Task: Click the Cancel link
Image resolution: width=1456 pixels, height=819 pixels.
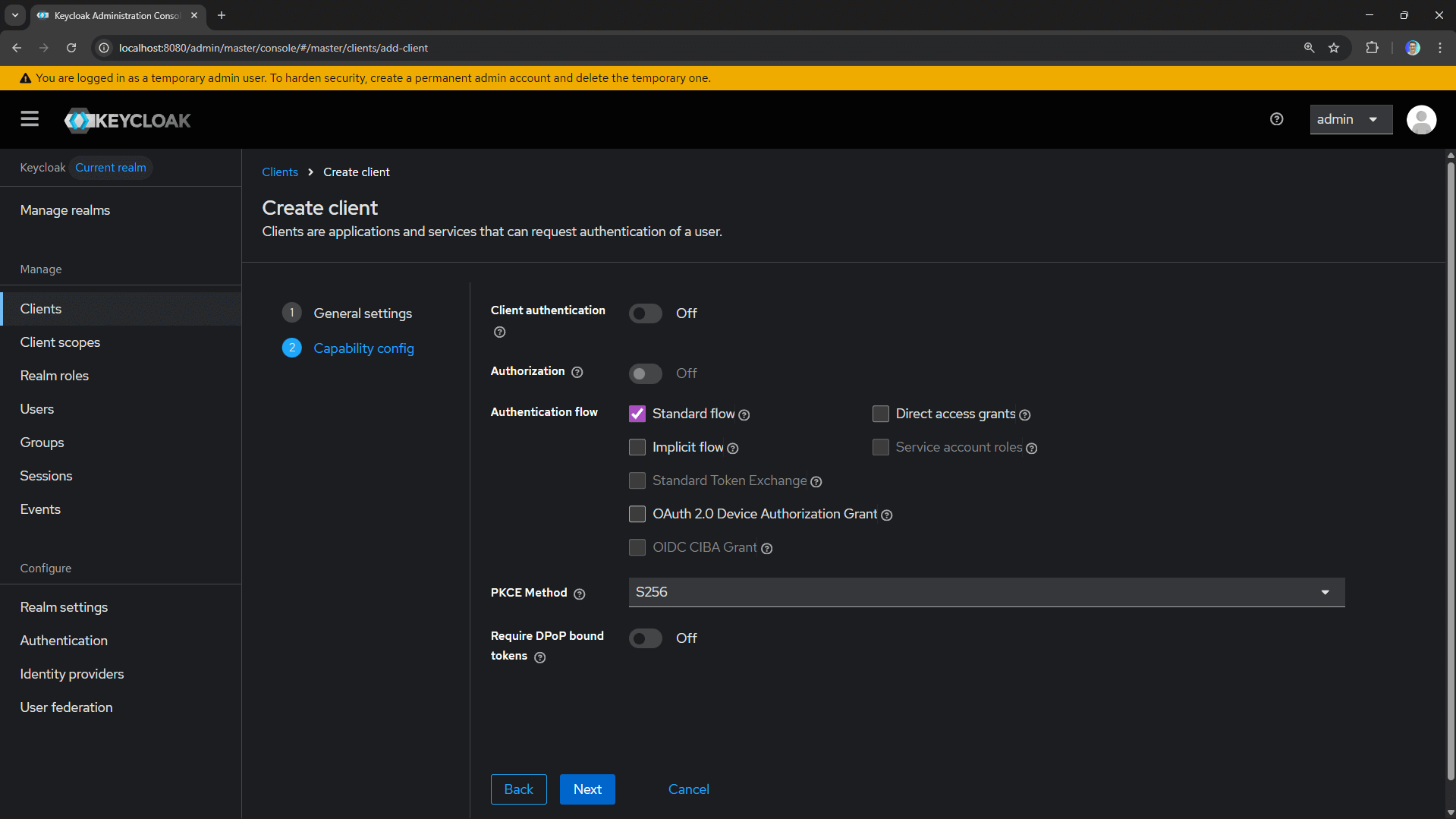Action: point(688,789)
